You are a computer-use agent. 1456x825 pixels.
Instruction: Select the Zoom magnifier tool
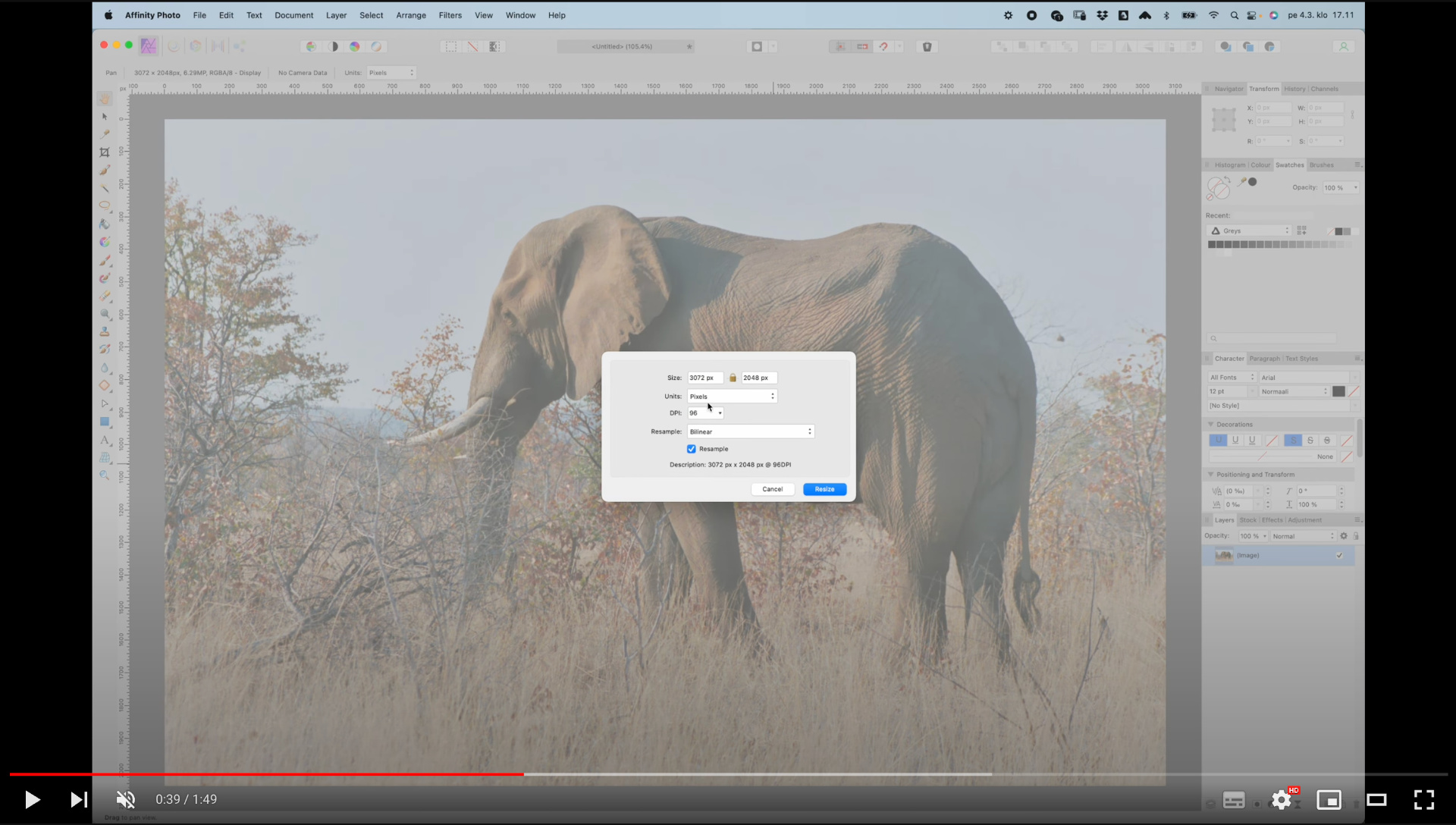coord(105,475)
